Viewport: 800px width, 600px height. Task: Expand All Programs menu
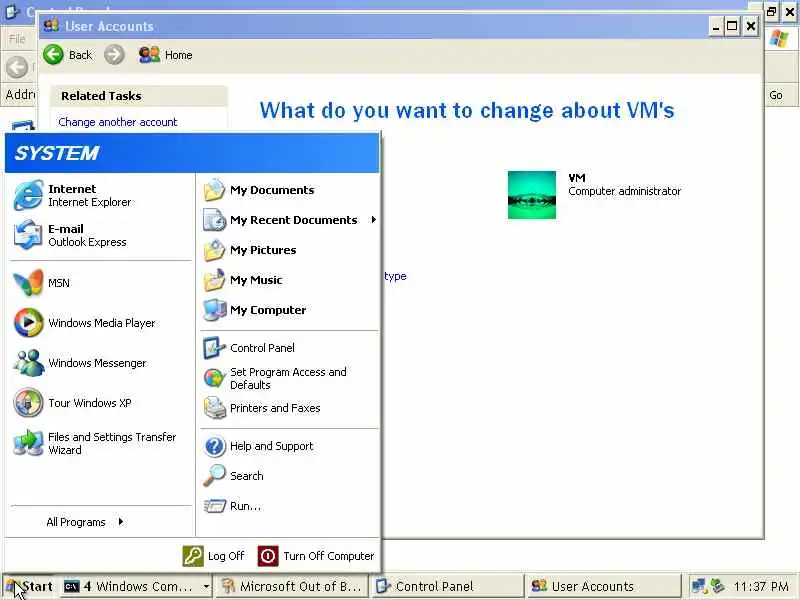click(x=86, y=522)
